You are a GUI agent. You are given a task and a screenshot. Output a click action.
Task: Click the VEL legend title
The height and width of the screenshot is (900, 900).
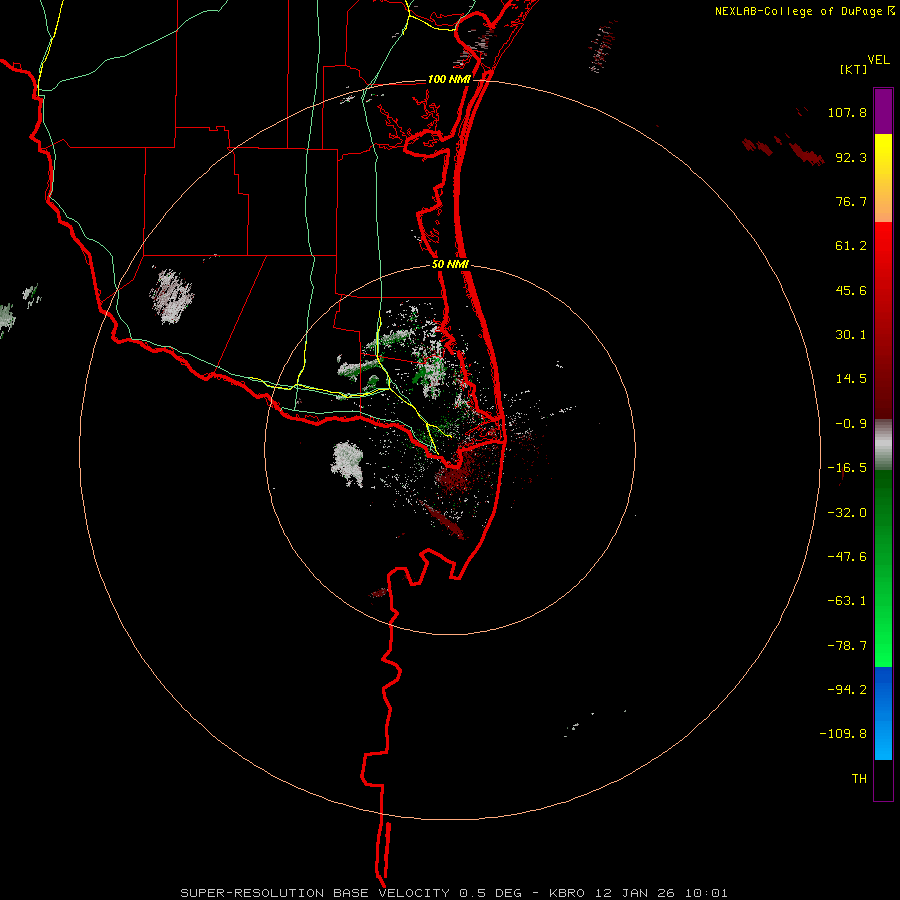[878, 59]
